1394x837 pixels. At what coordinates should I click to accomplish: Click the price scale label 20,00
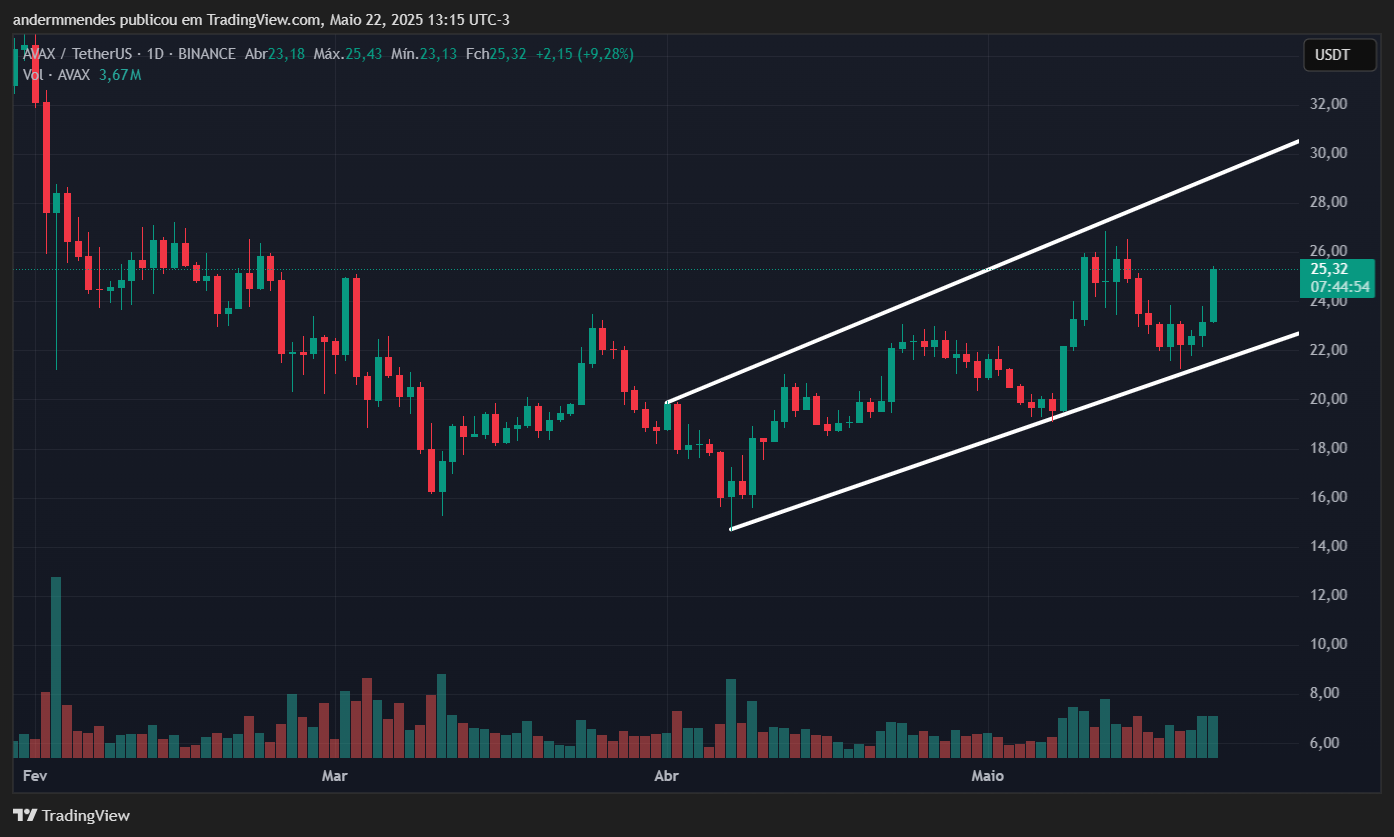1329,399
